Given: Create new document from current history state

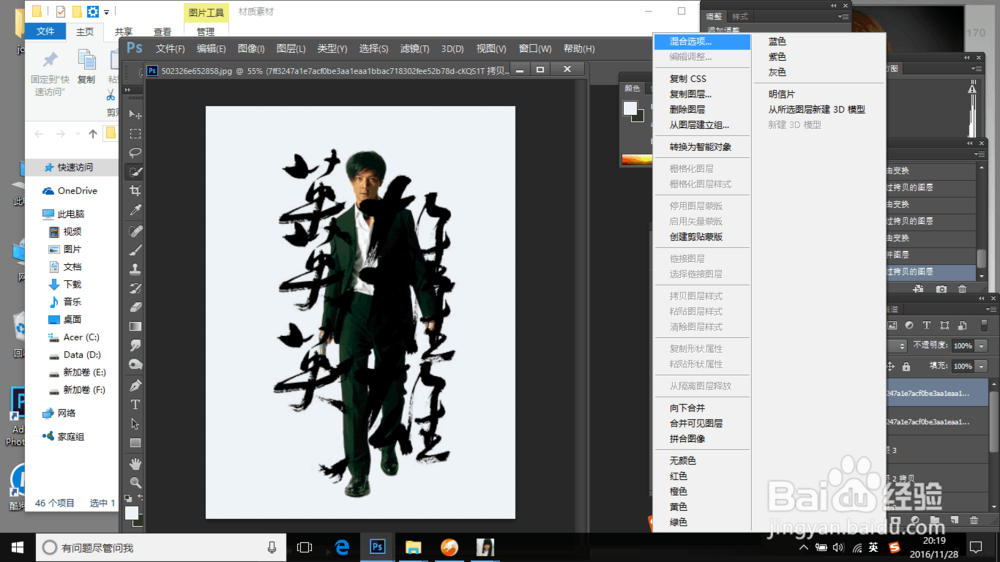Looking at the screenshot, I should [918, 289].
